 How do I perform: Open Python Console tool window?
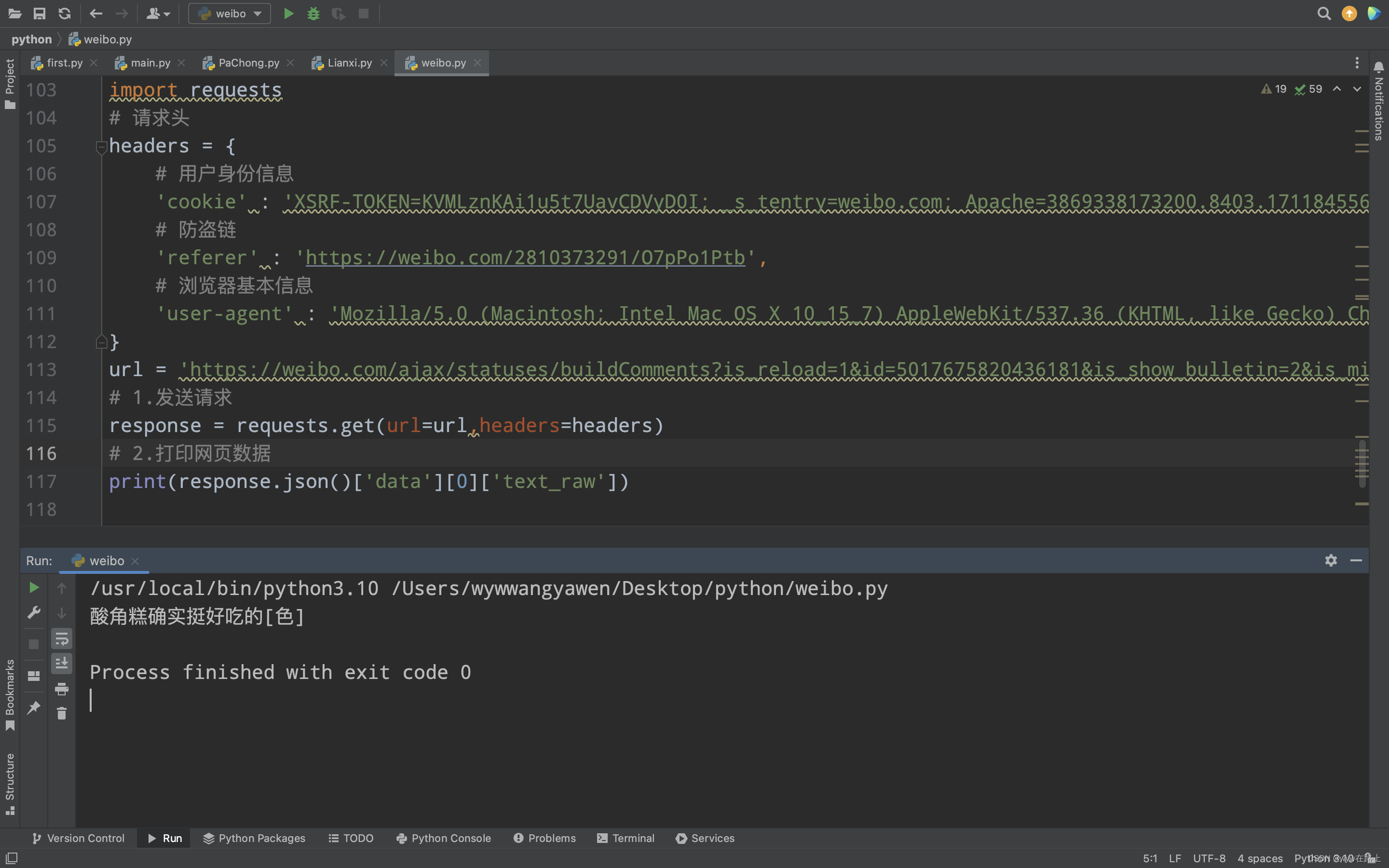(444, 838)
